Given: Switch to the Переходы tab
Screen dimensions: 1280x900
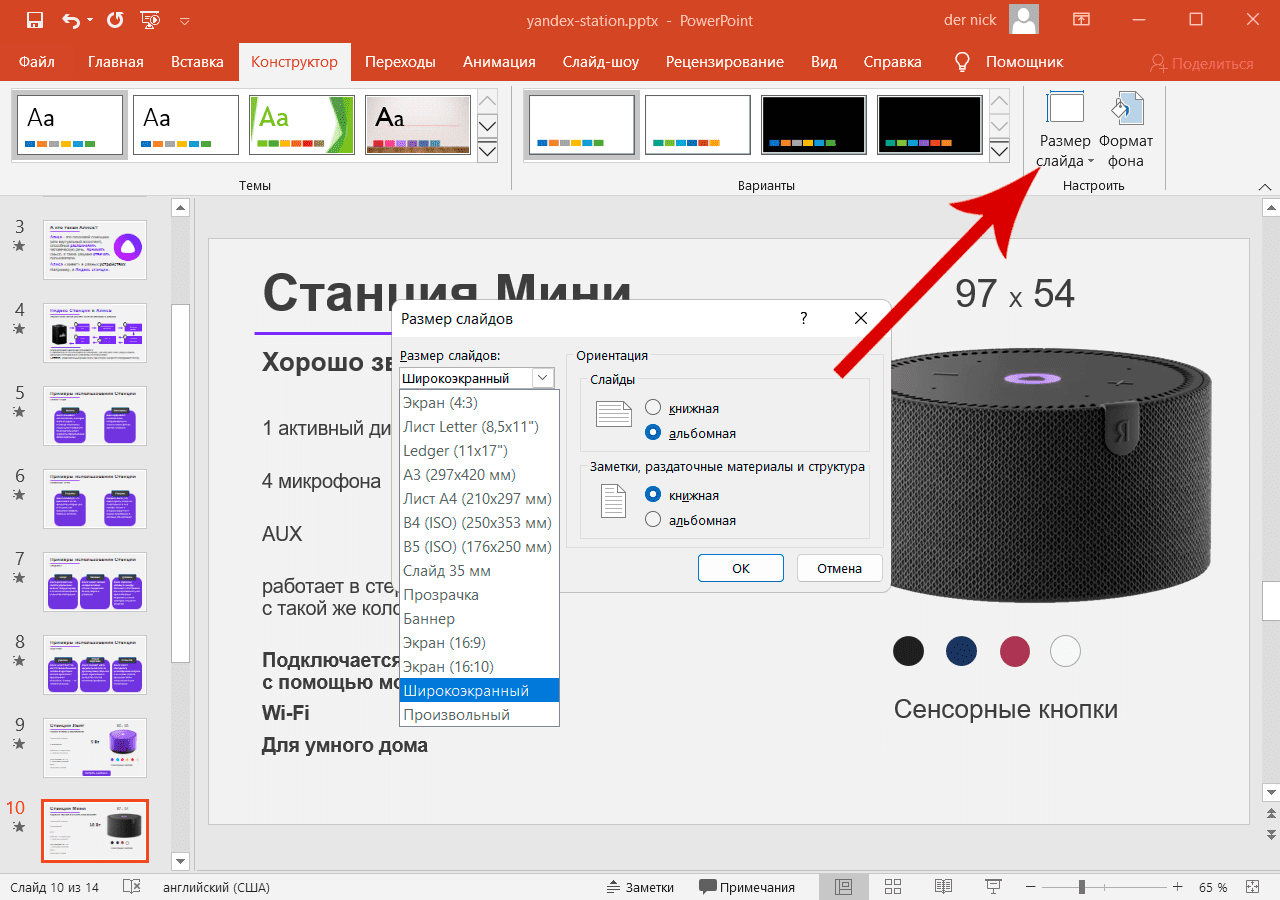Looking at the screenshot, I should click(400, 62).
